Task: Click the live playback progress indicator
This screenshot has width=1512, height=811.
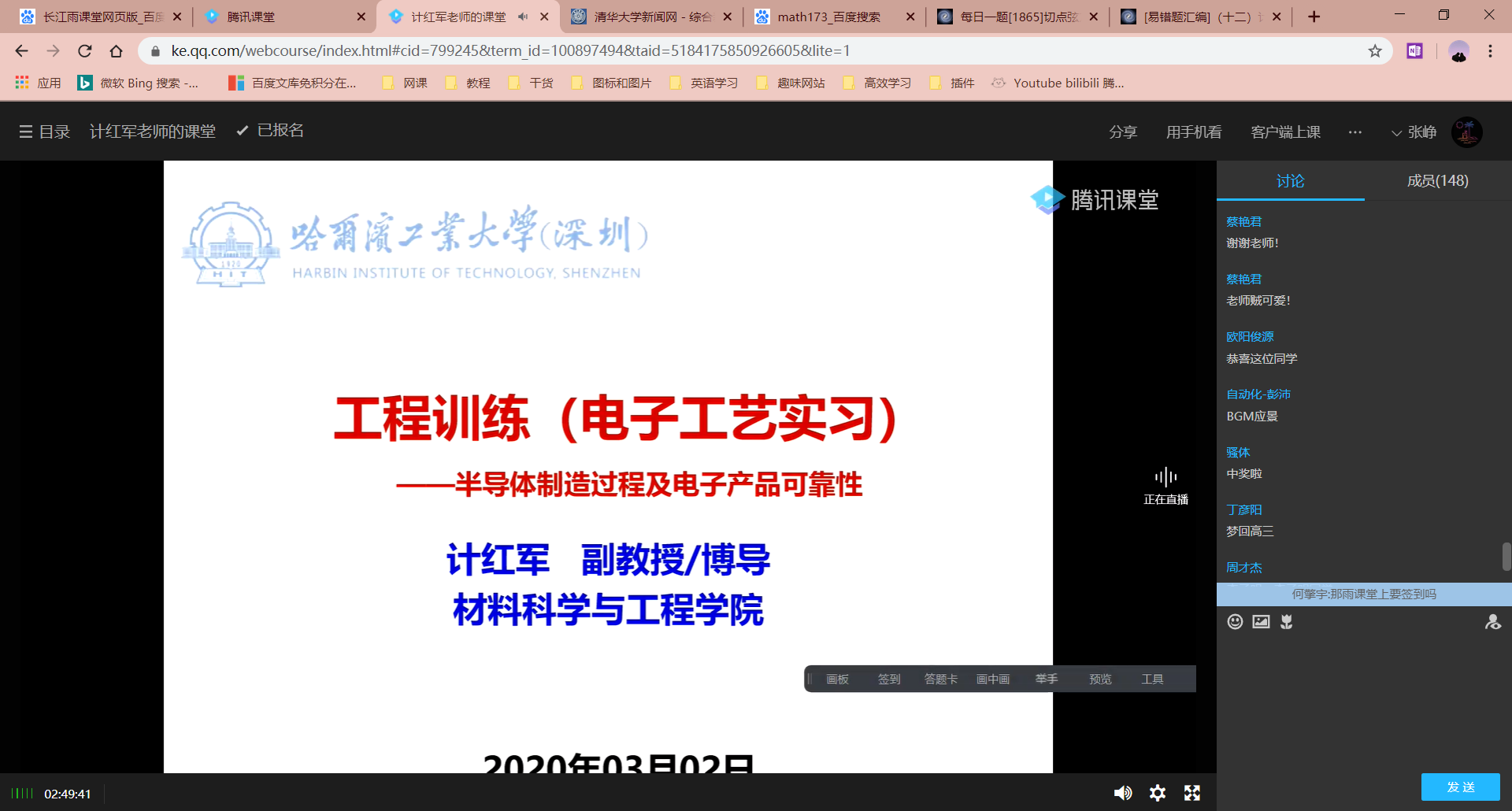Action: click(24, 793)
